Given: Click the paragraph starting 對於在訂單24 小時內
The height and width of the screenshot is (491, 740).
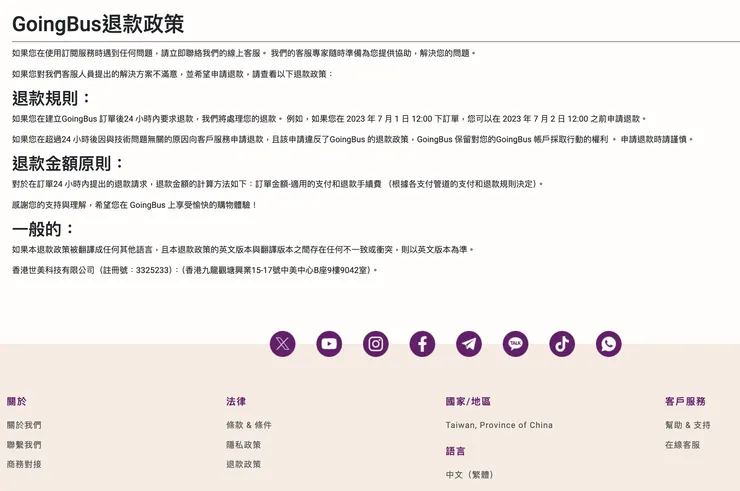Looking at the screenshot, I should pyautogui.click(x=278, y=184).
